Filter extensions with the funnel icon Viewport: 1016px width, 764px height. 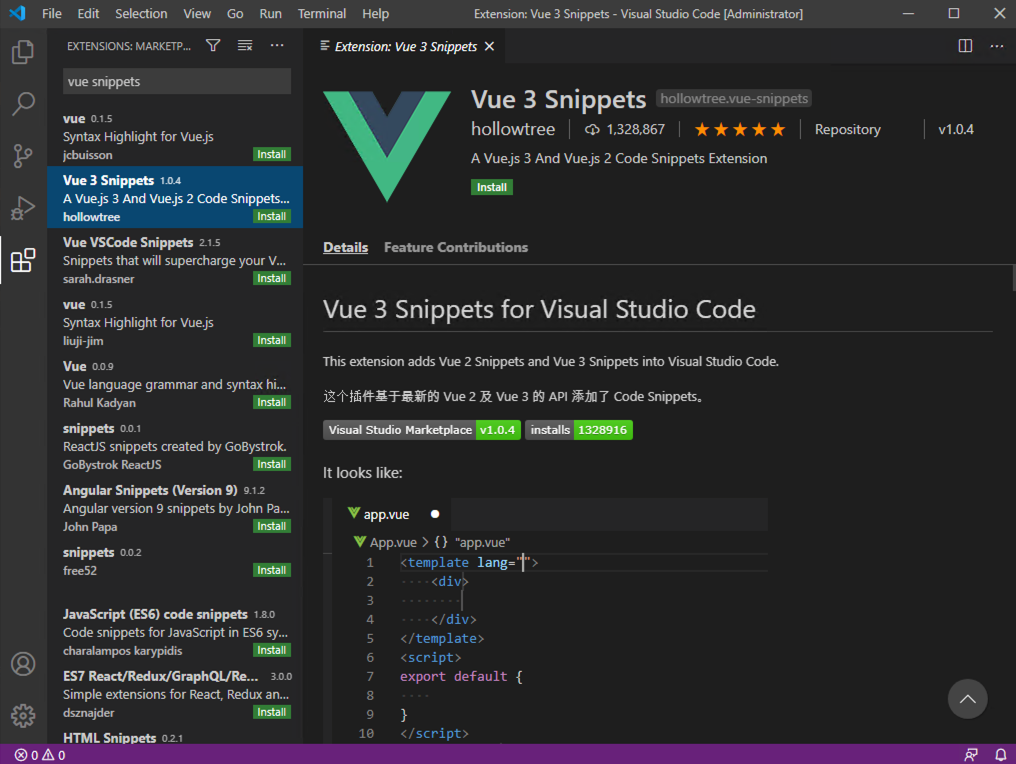pos(213,45)
